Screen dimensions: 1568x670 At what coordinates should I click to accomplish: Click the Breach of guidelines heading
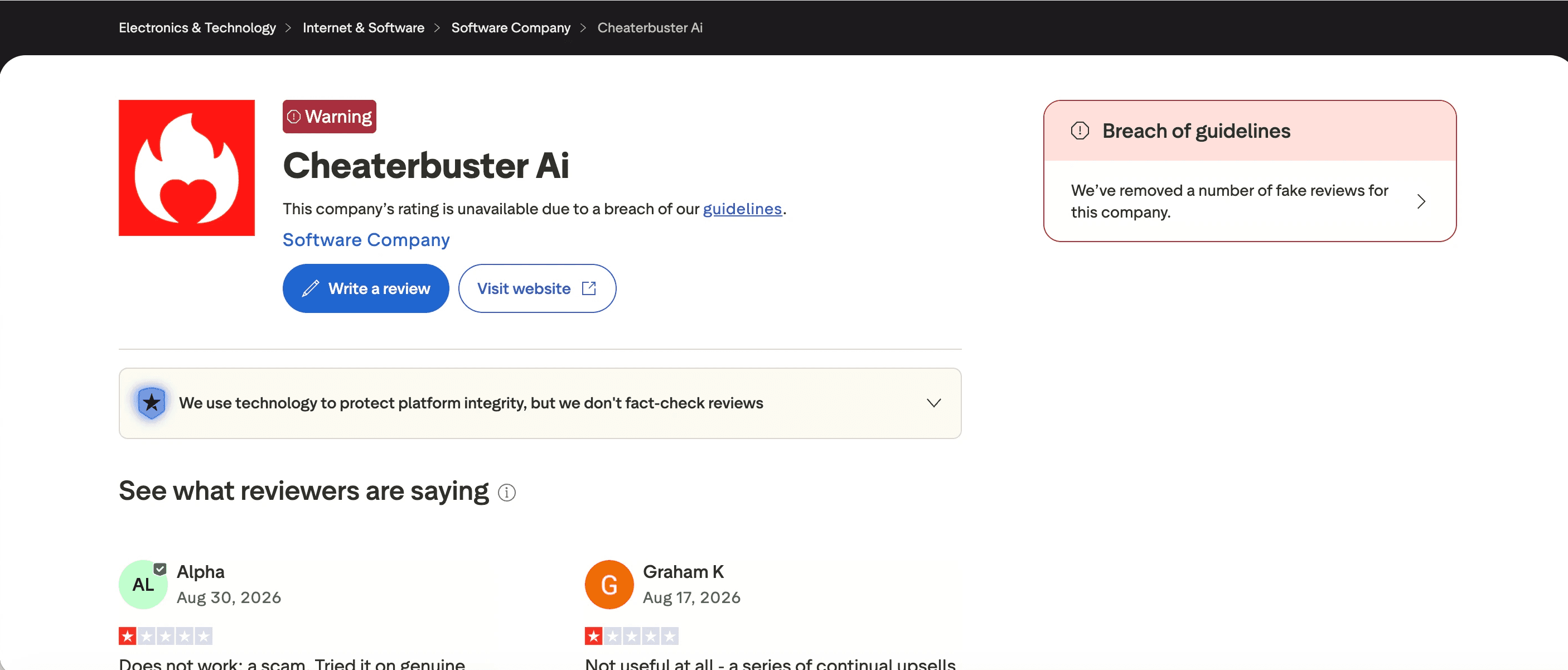(1196, 131)
